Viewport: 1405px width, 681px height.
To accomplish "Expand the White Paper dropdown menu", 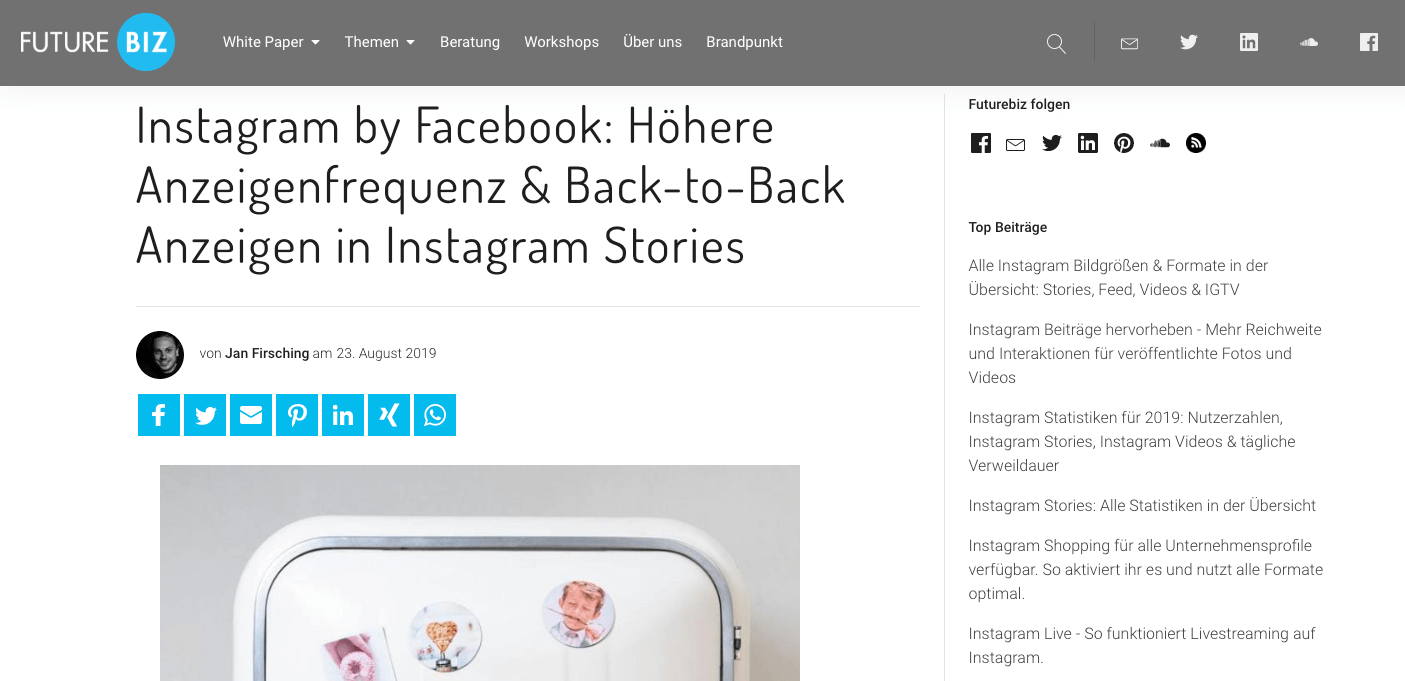I will click(x=271, y=42).
